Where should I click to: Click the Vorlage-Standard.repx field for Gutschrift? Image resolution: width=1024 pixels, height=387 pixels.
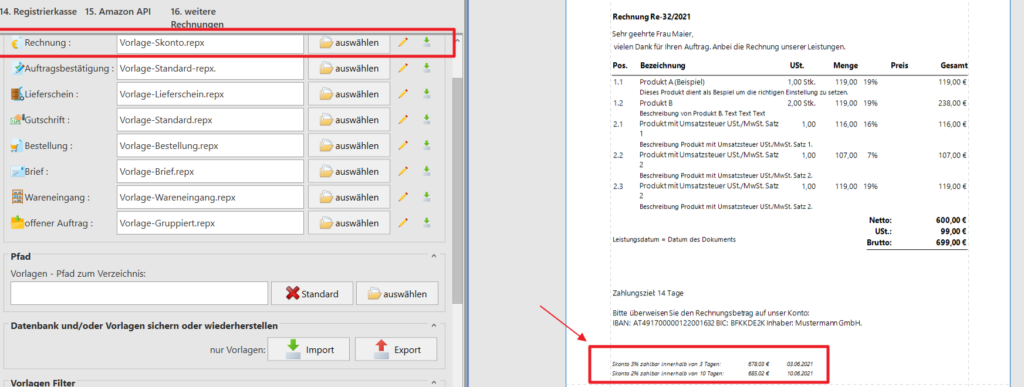point(210,120)
